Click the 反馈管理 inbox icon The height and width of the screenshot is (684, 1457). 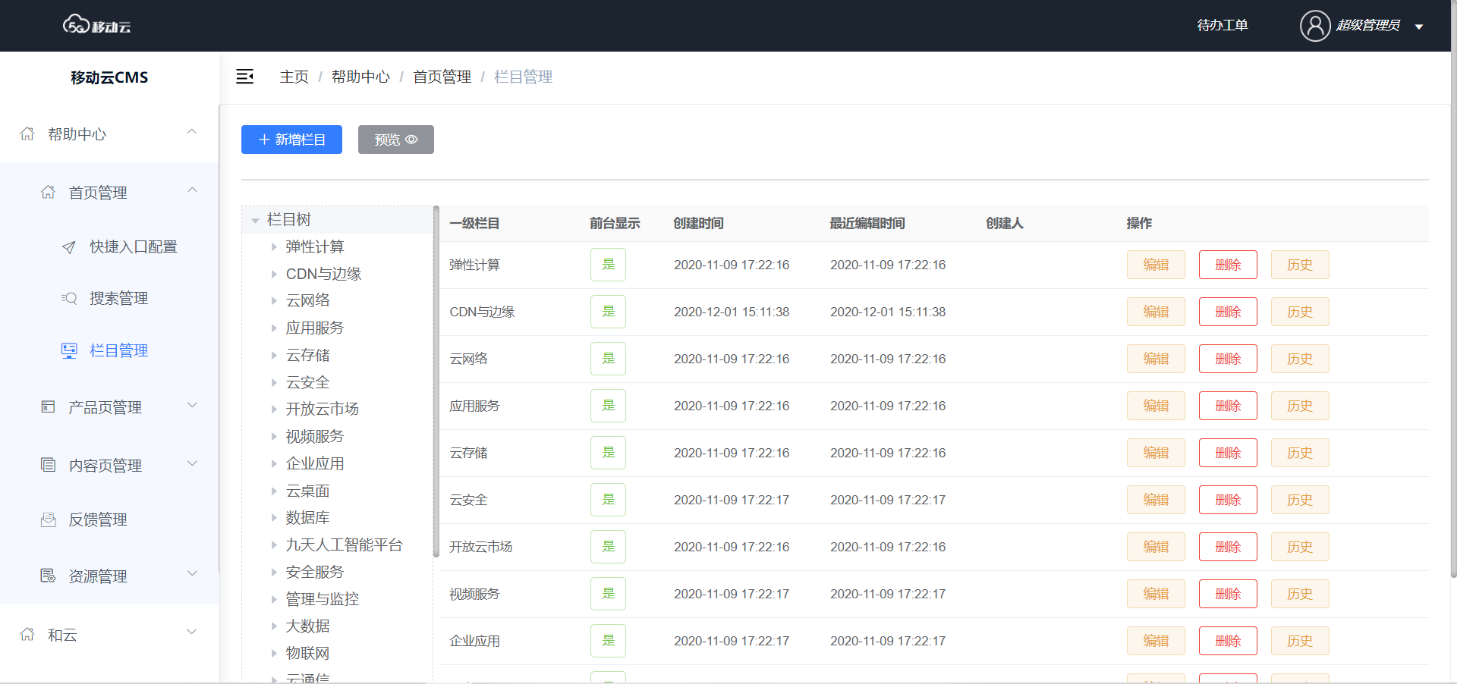coord(48,520)
